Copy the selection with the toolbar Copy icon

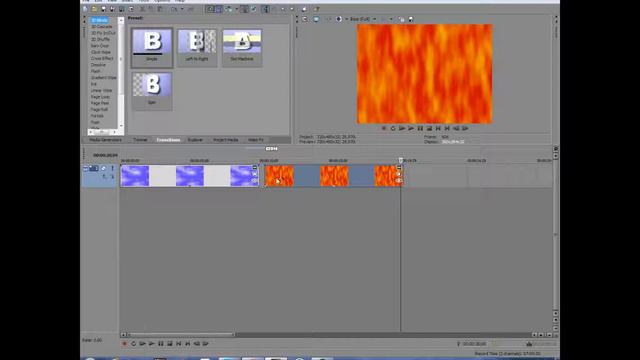tap(151, 9)
